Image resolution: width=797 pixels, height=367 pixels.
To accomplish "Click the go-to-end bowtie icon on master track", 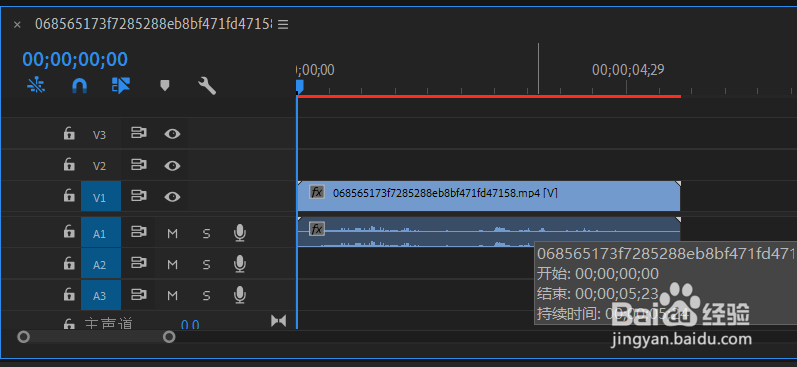I will 279,321.
